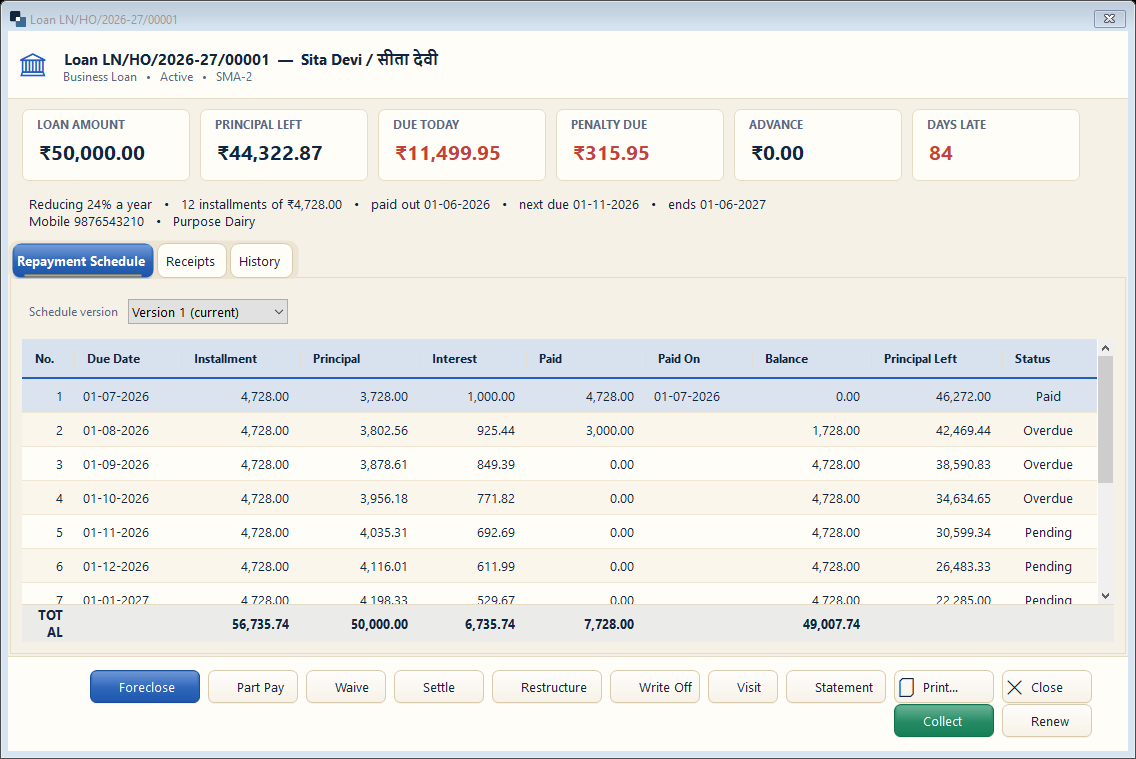Image resolution: width=1136 pixels, height=759 pixels.
Task: Click the Purpose Dairy text
Action: point(214,222)
